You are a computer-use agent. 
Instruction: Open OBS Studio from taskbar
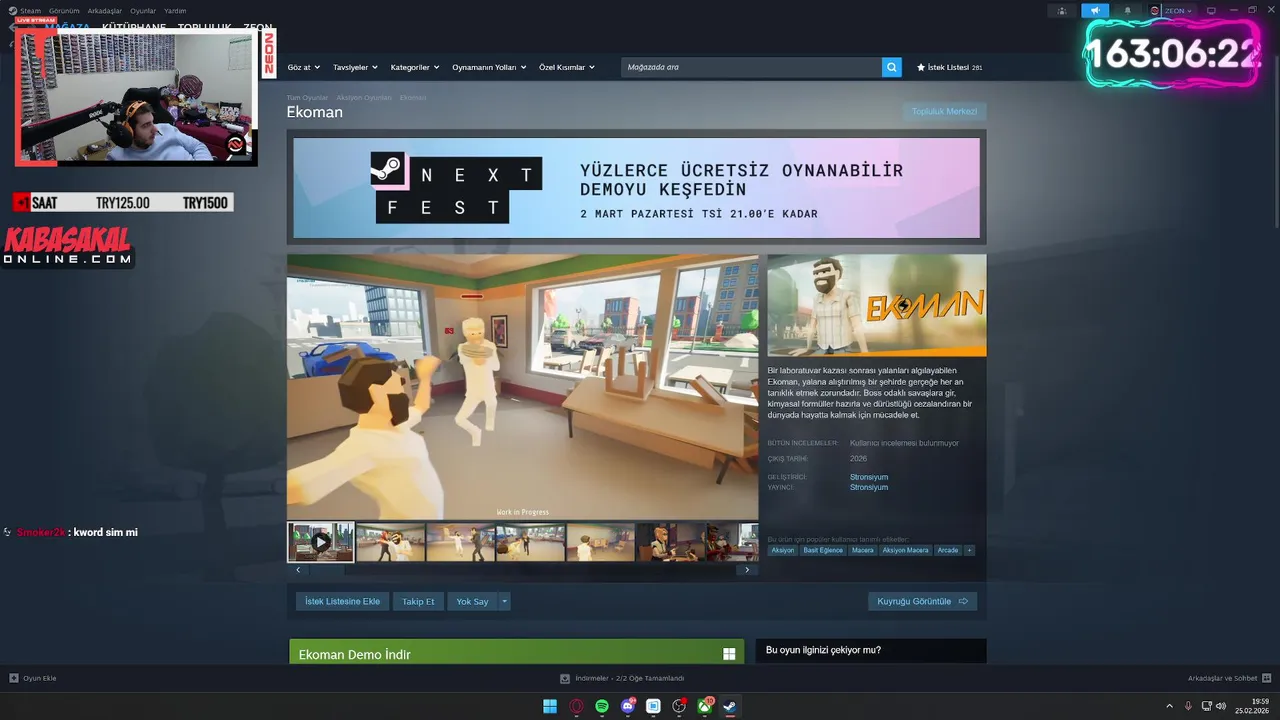coord(679,706)
